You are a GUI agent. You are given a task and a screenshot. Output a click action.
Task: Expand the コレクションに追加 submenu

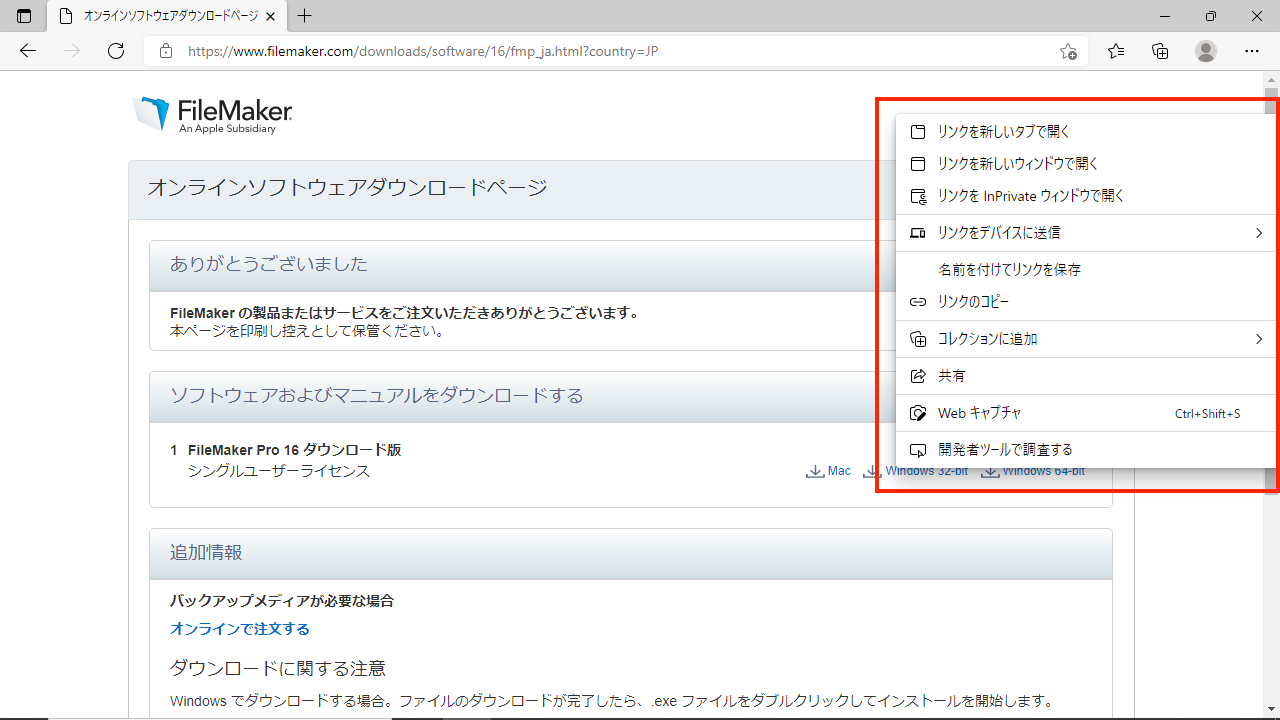(x=985, y=339)
